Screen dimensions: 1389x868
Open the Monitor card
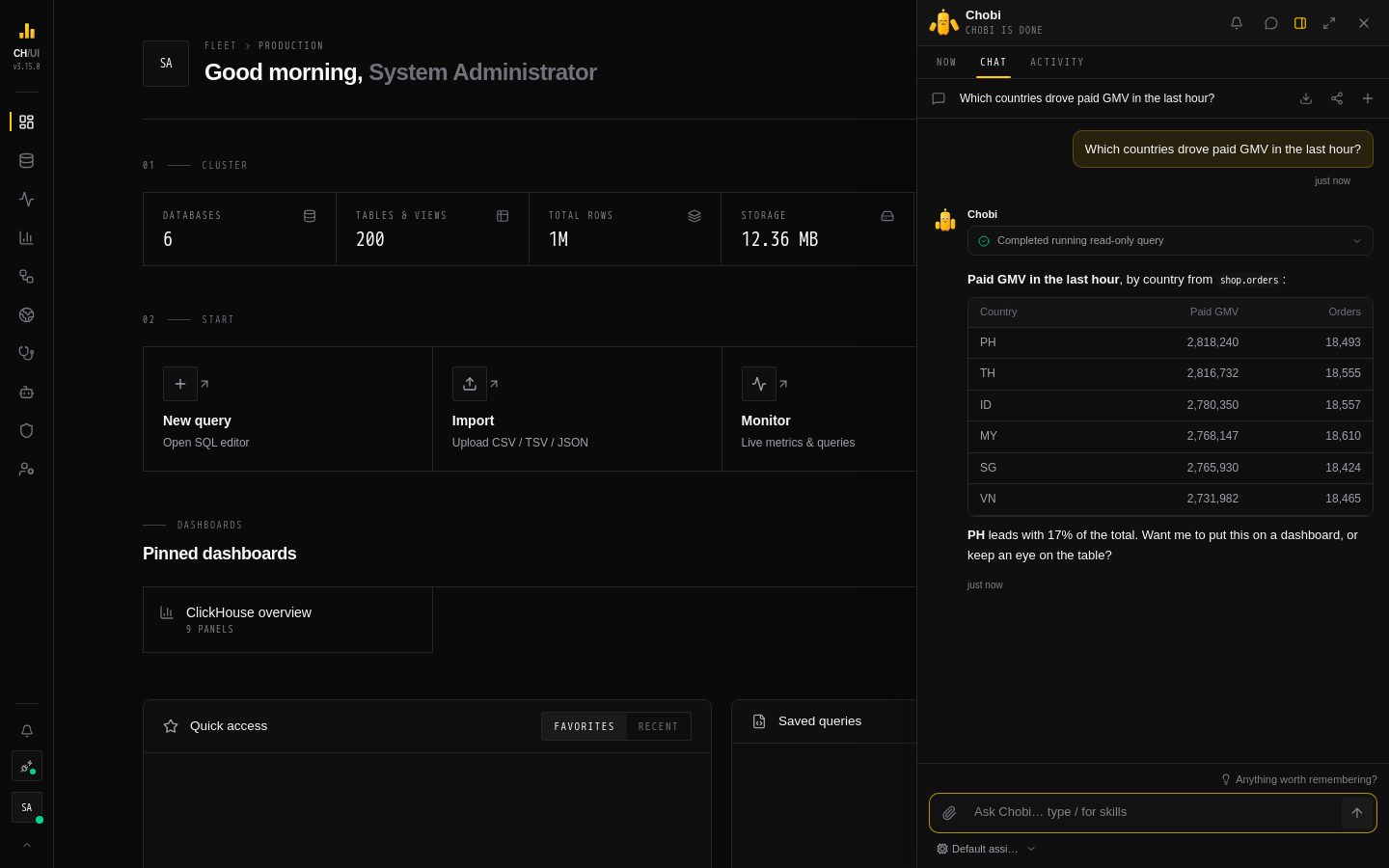coord(819,409)
